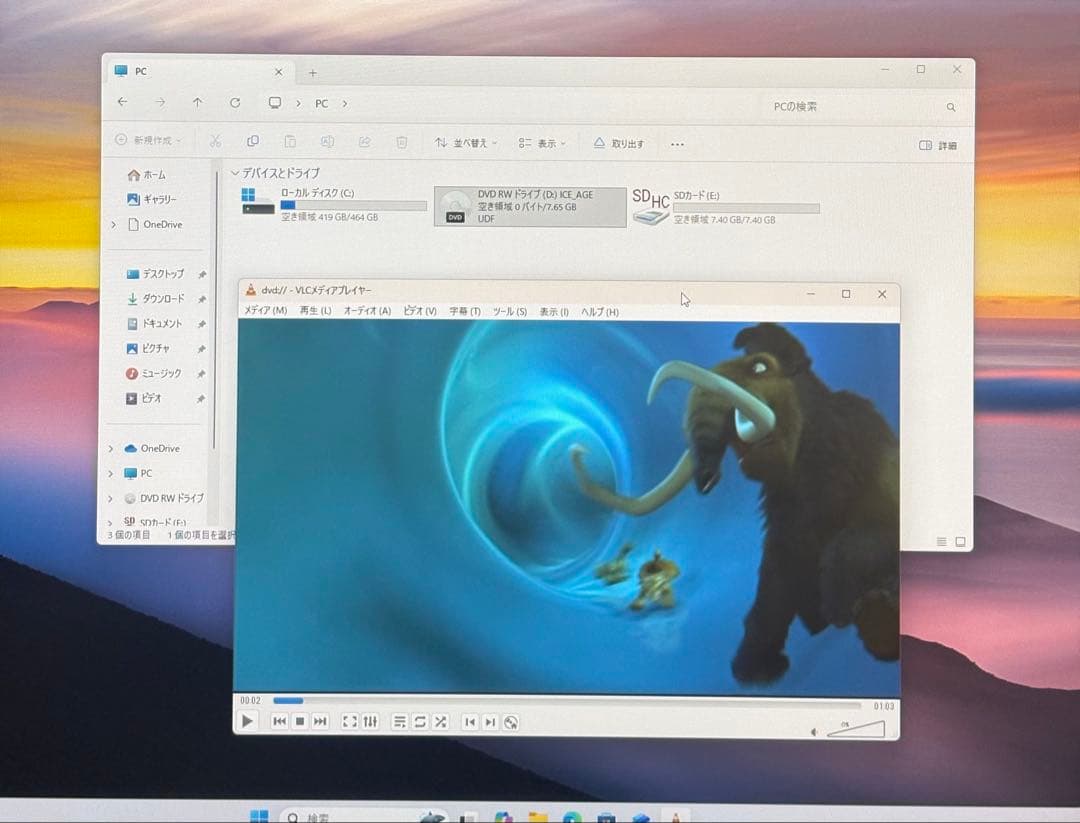
Task: Click the Delete icon in Explorer's toolbar
Action: tap(401, 143)
